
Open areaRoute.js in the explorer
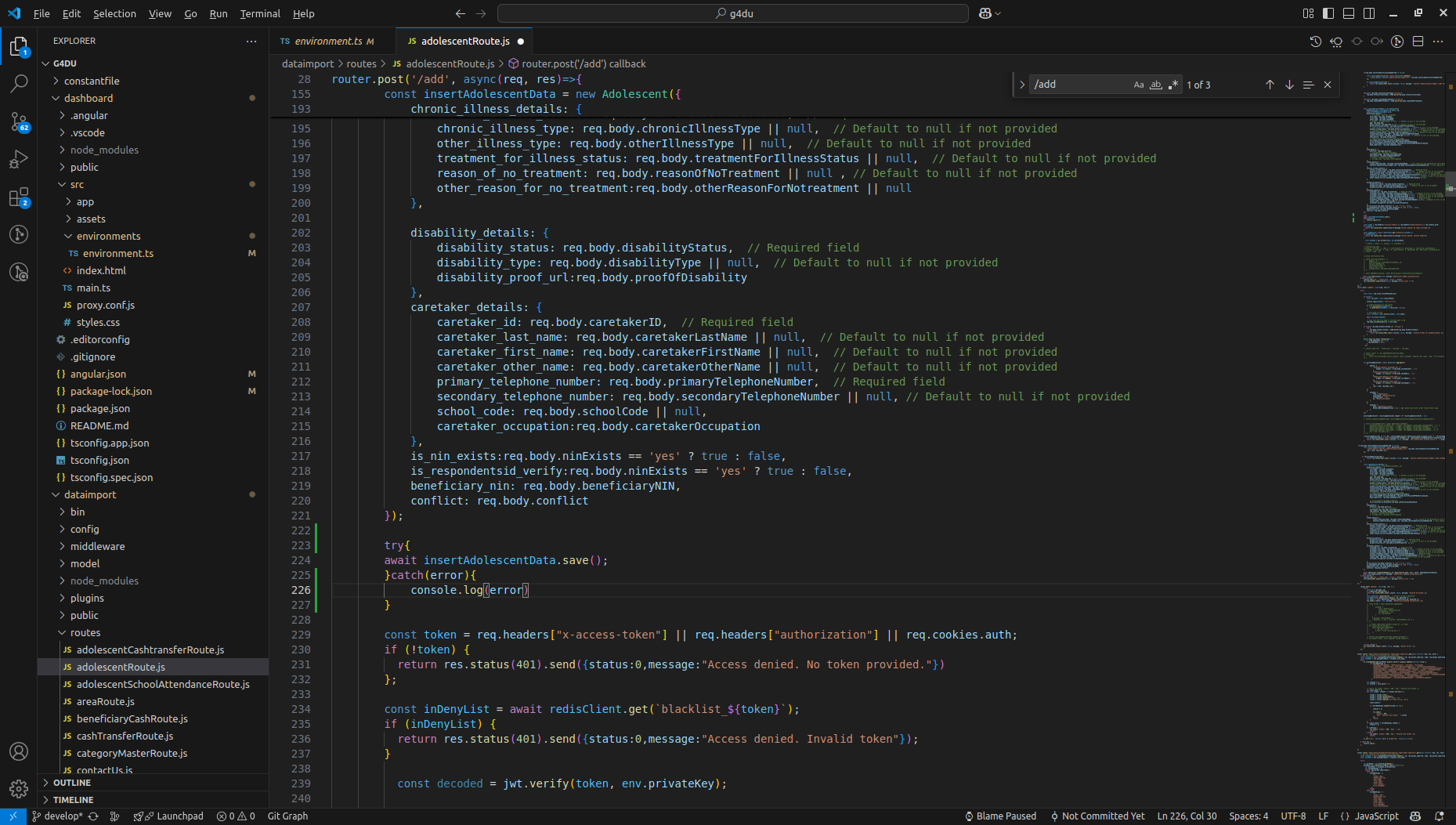tap(105, 701)
